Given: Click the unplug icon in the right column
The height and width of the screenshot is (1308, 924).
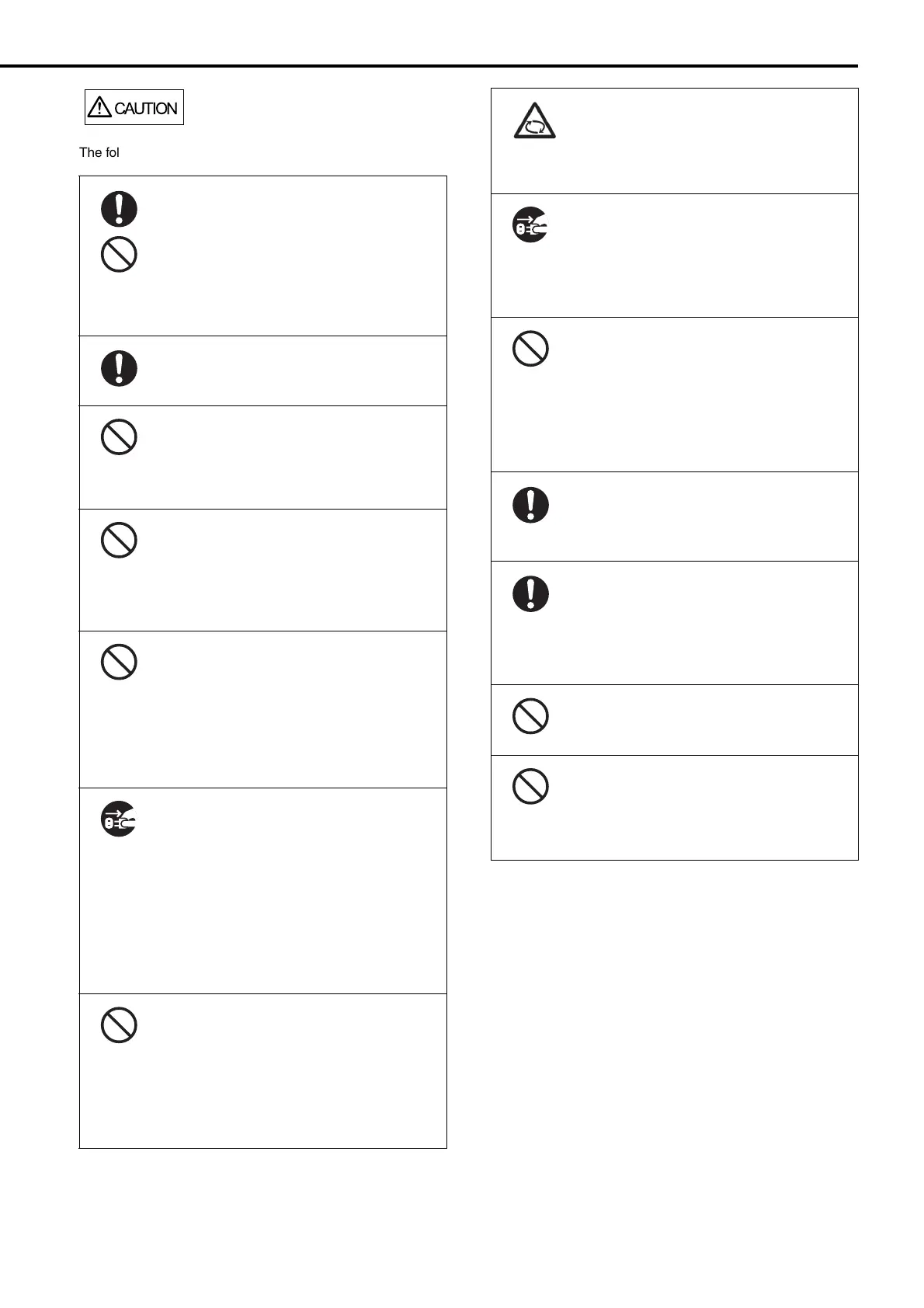Looking at the screenshot, I should coord(530,225).
